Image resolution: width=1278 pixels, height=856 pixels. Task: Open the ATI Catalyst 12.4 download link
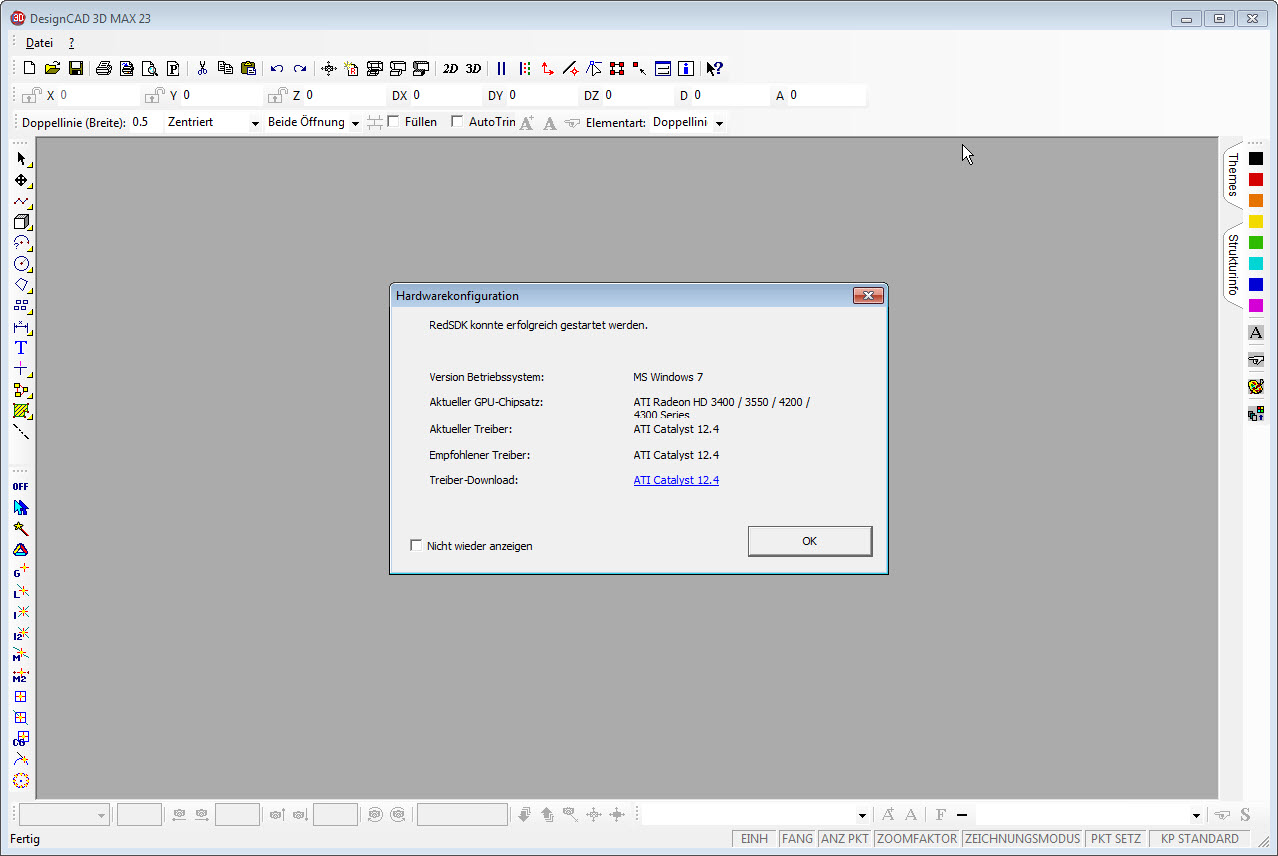coord(676,480)
